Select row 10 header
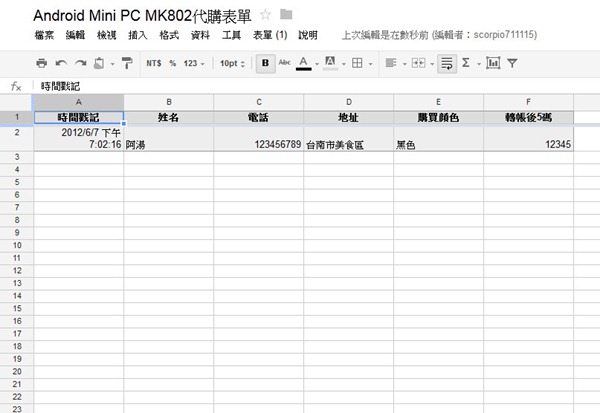Image resolution: width=600 pixels, height=413 pixels. 17,245
